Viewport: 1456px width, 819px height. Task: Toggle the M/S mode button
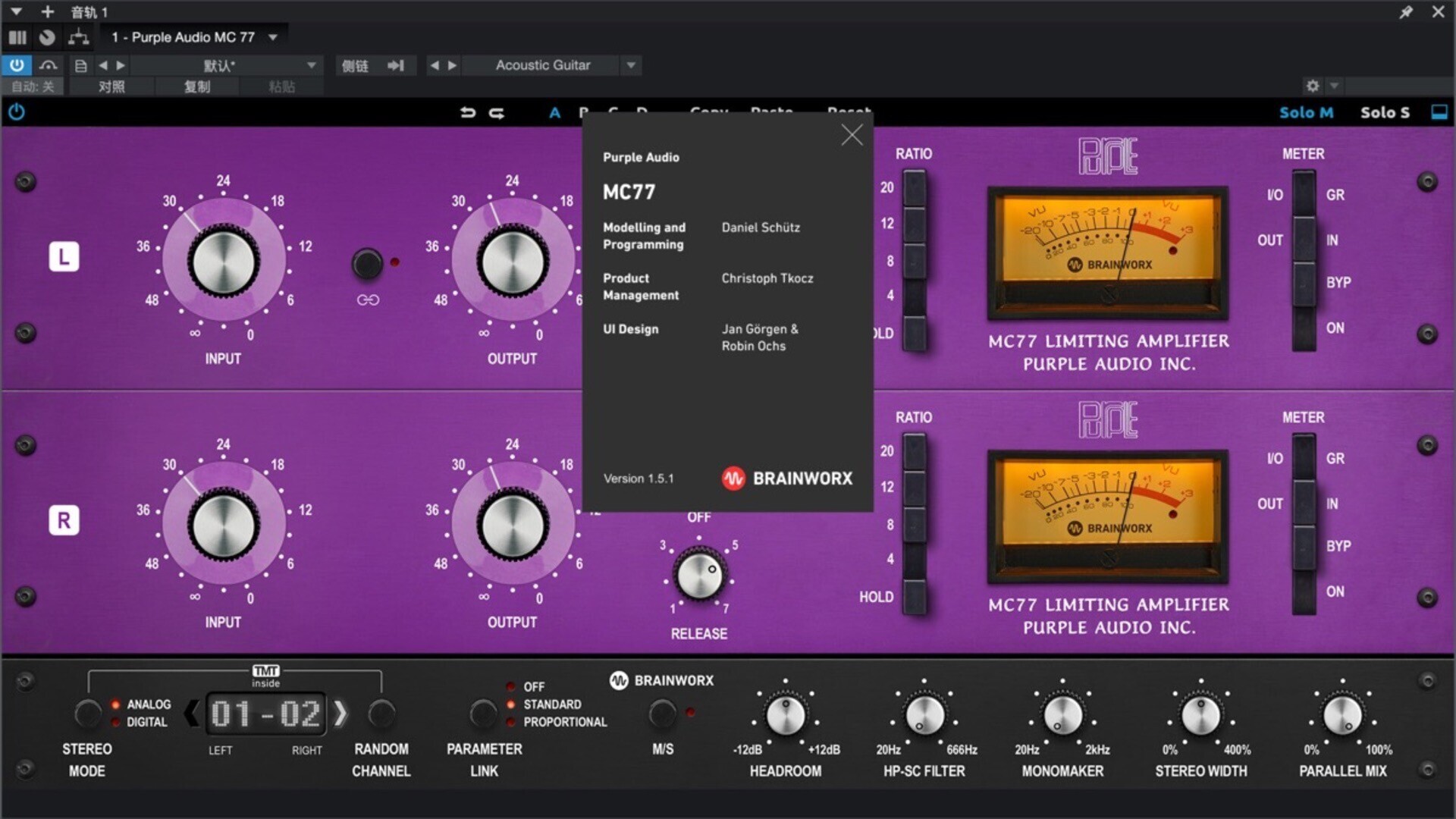tap(662, 714)
